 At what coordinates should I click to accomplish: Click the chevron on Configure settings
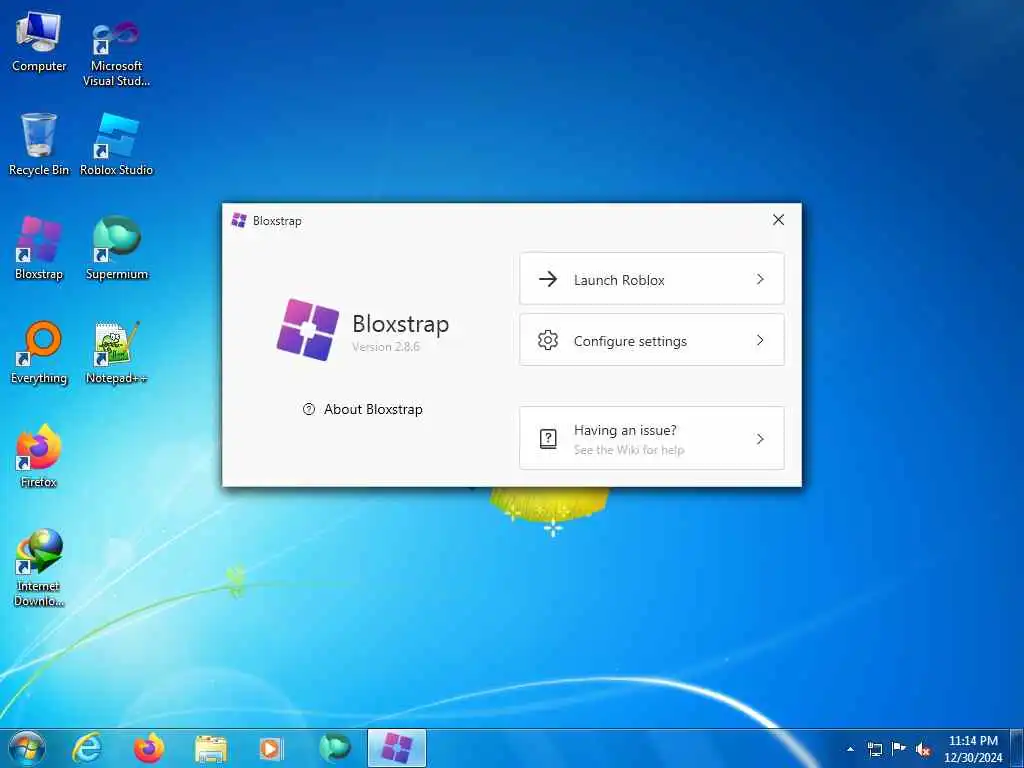click(760, 340)
